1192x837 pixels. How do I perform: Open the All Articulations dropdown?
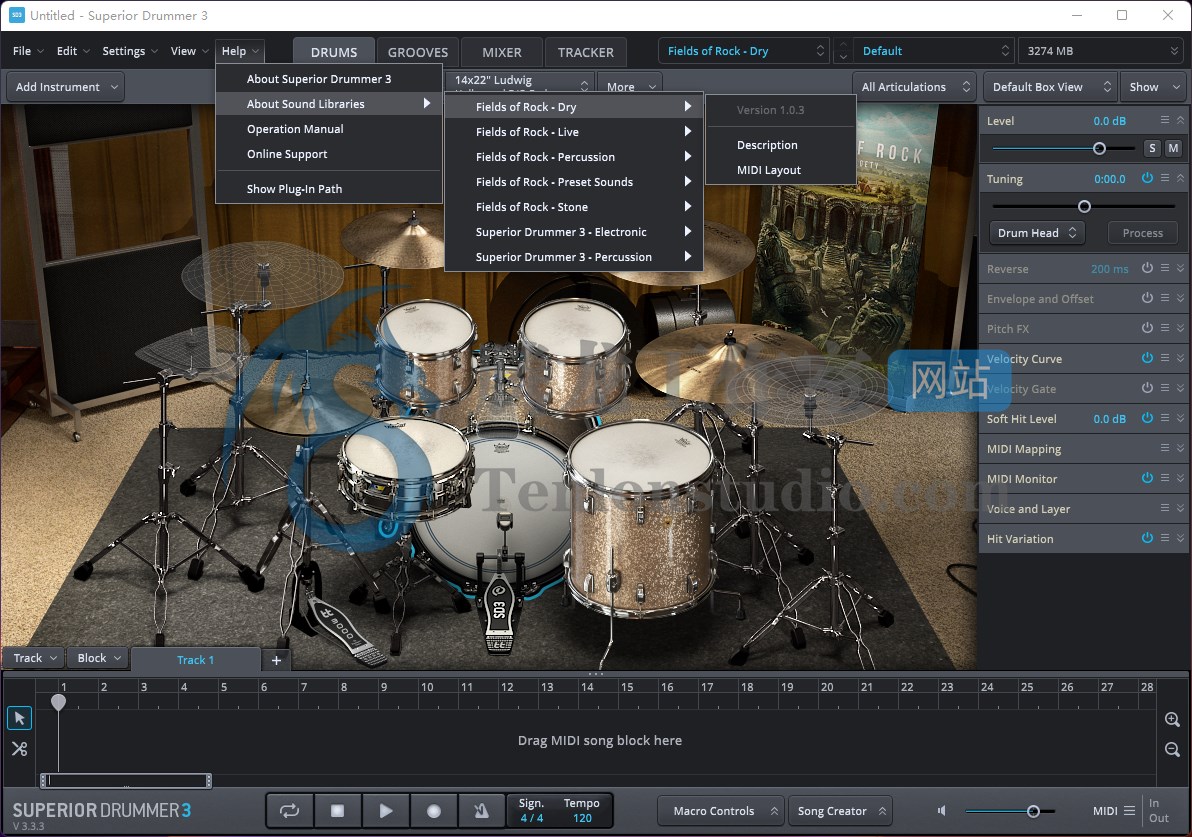(x=915, y=87)
